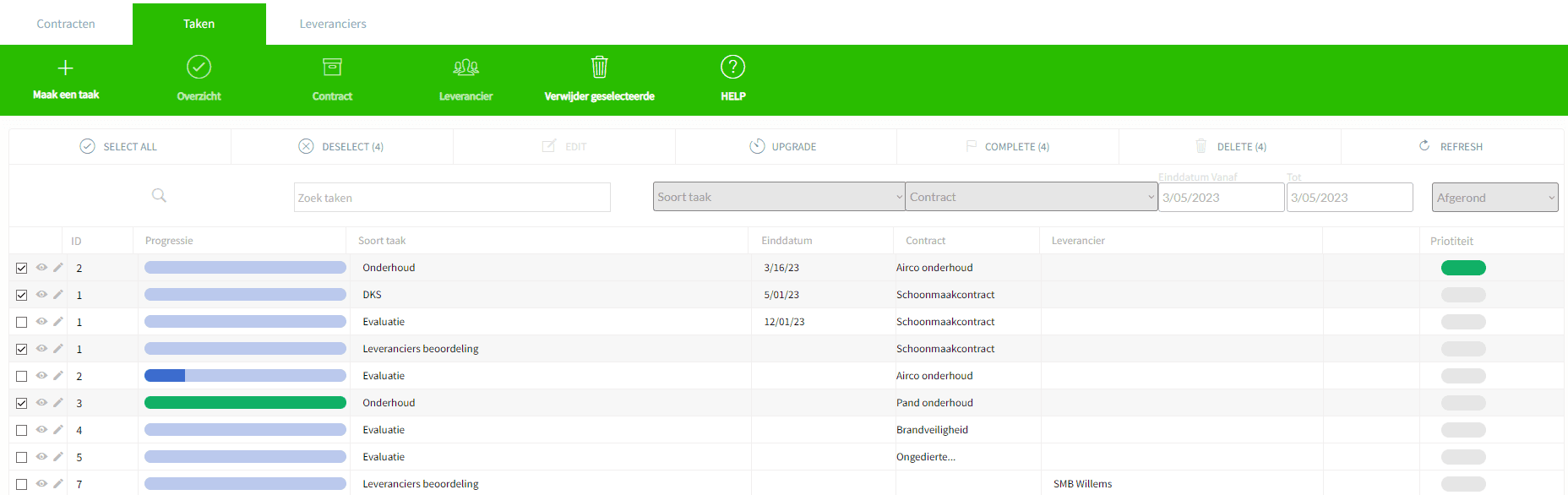
Task: Click pencil edit icon for DKS task
Action: coord(58,295)
